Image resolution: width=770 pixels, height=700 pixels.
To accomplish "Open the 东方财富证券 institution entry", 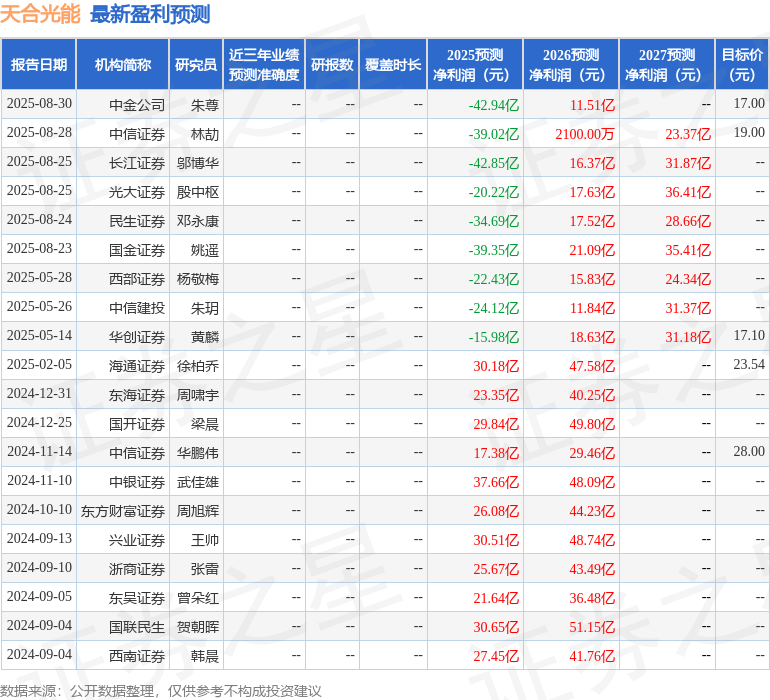I will click(x=123, y=511).
